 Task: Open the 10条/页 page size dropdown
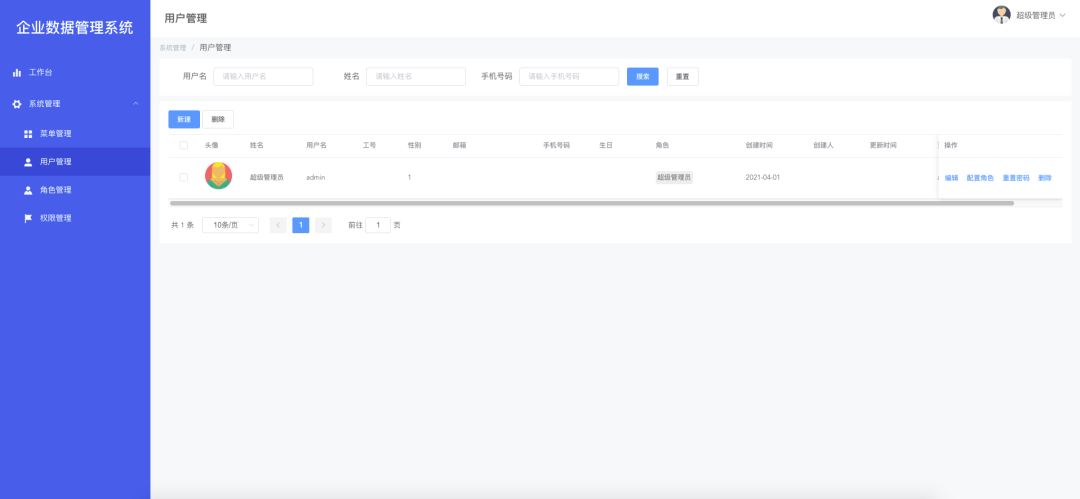(x=230, y=225)
